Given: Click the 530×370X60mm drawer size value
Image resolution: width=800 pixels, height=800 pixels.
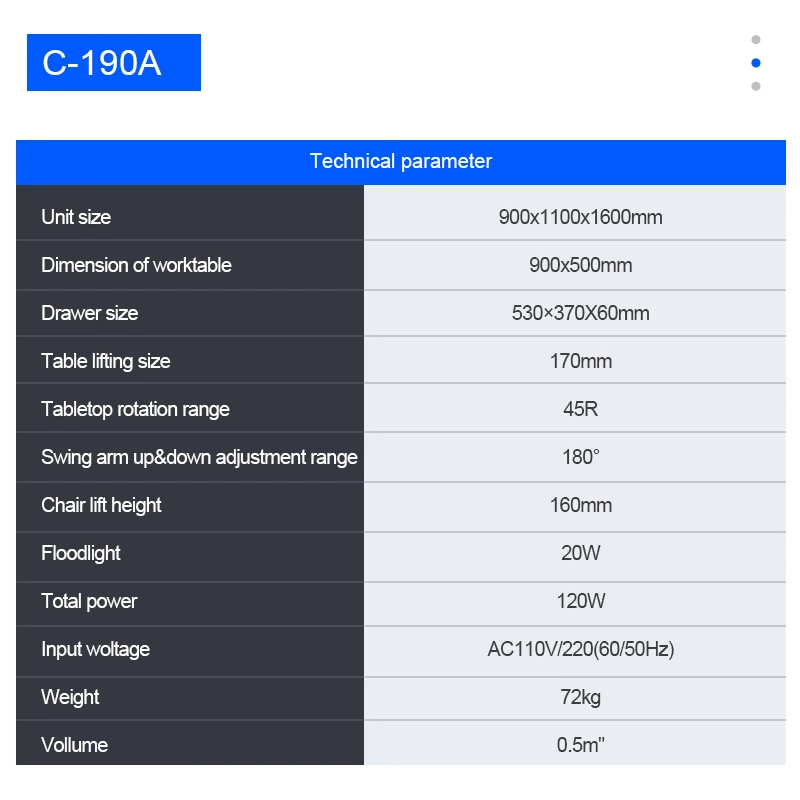Looking at the screenshot, I should [580, 313].
